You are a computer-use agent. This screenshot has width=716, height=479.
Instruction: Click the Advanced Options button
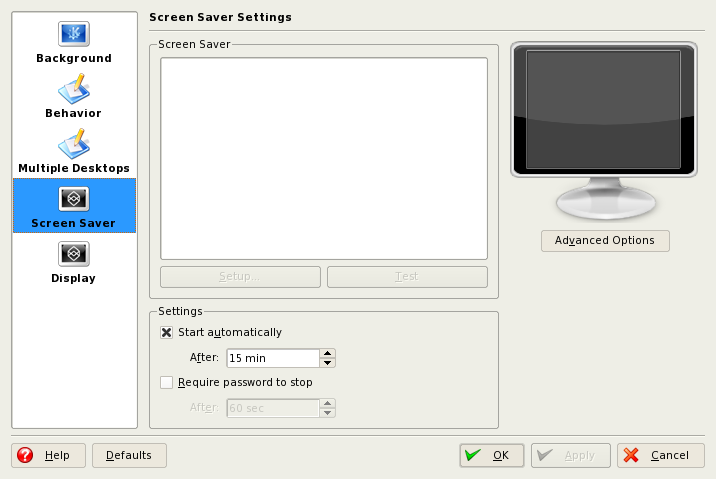(x=605, y=240)
